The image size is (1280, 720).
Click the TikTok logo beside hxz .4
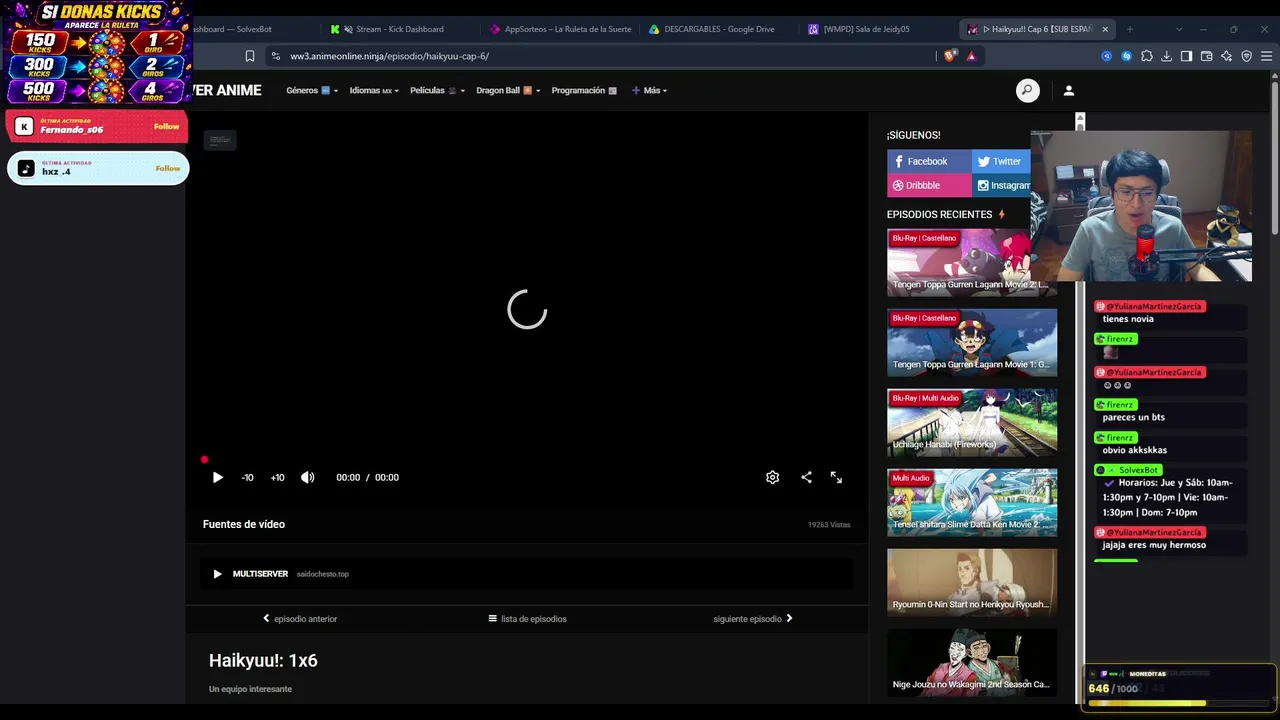[26, 169]
